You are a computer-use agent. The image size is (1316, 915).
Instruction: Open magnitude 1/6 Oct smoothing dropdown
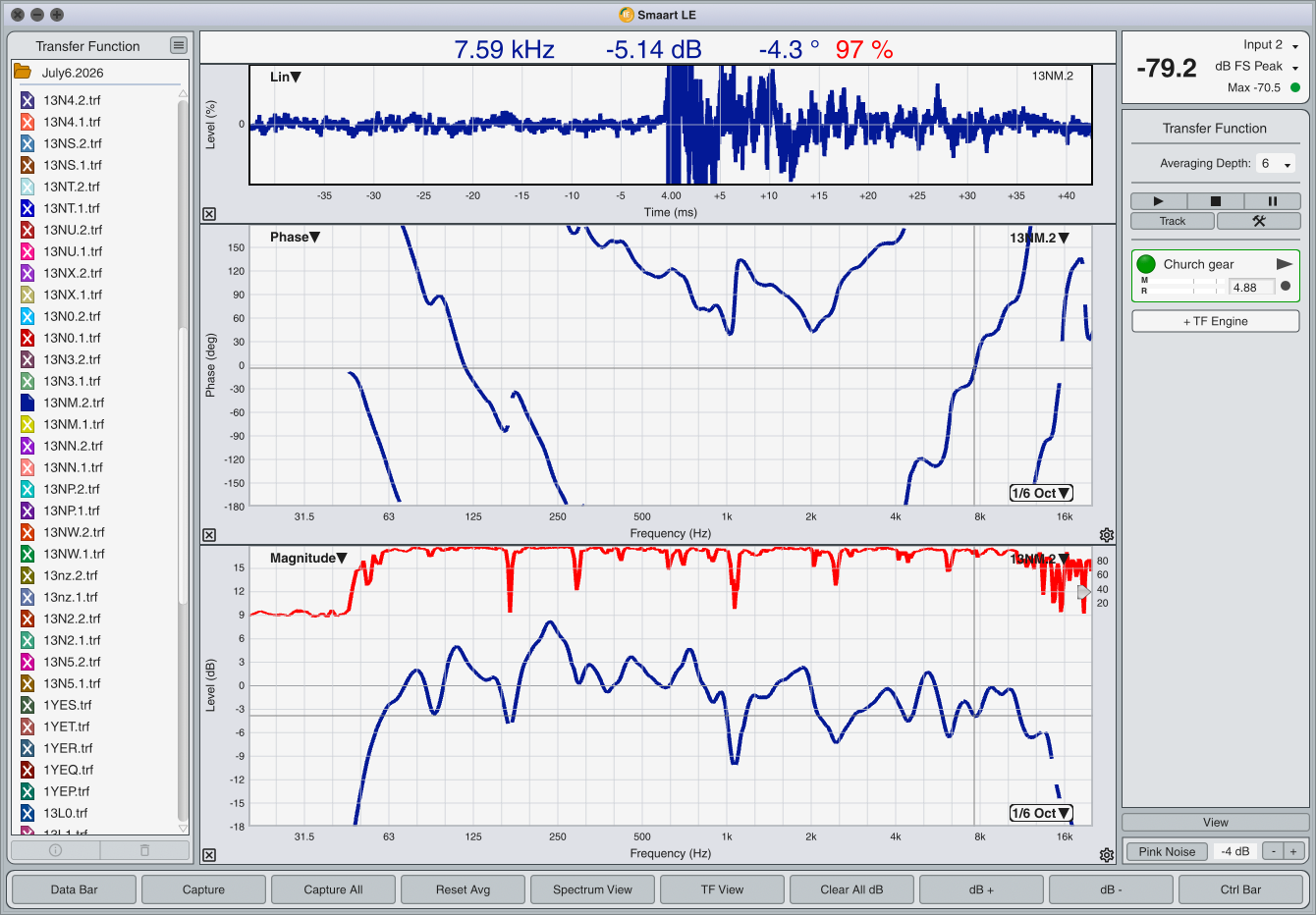coord(1041,813)
